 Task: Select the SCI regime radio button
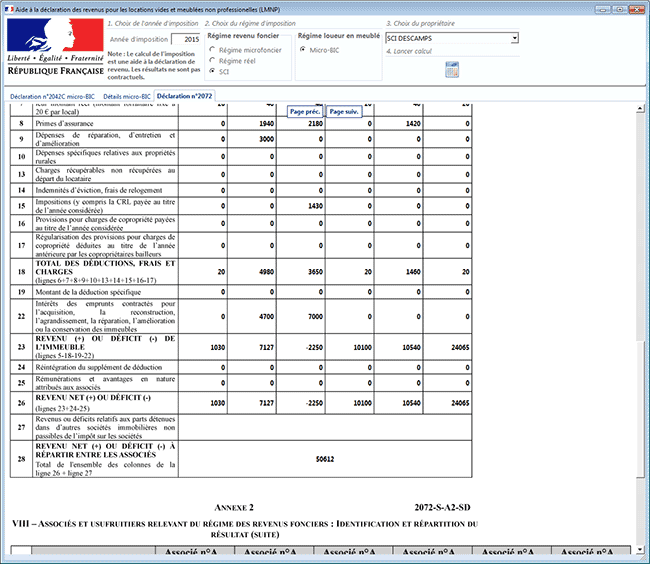212,72
